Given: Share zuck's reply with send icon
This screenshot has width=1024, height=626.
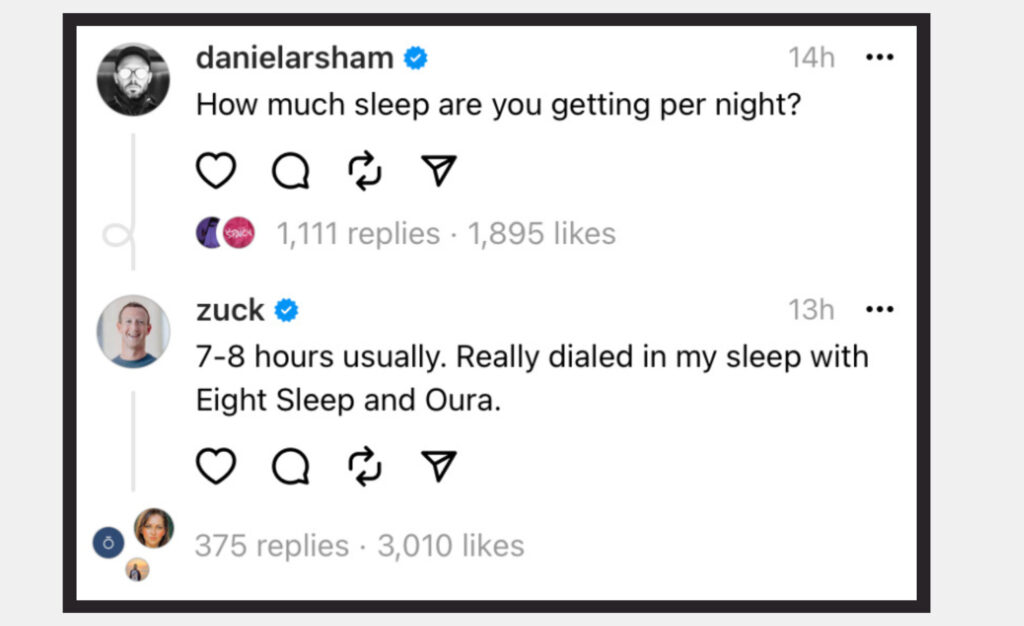Looking at the screenshot, I should click(438, 465).
